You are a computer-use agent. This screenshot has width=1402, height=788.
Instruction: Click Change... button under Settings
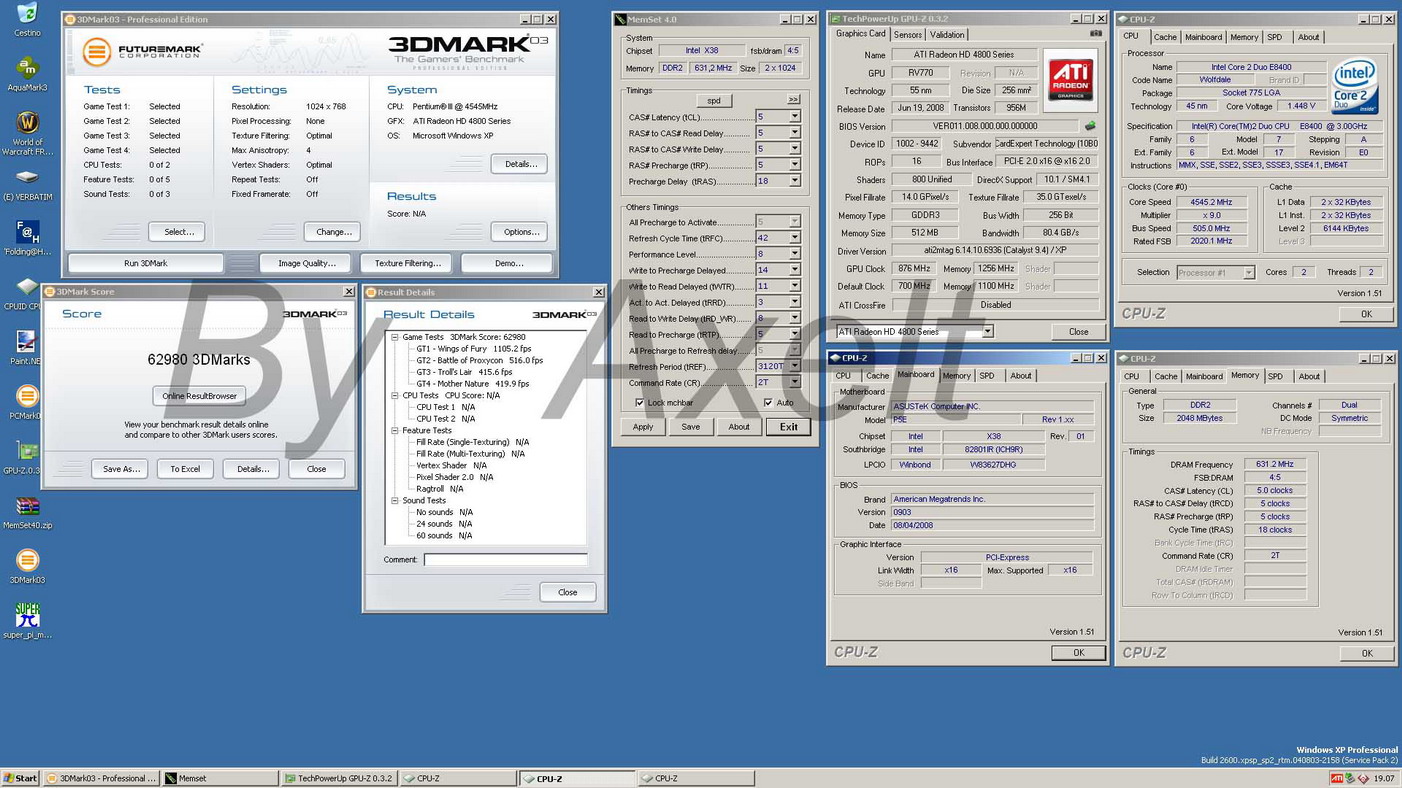tap(333, 232)
